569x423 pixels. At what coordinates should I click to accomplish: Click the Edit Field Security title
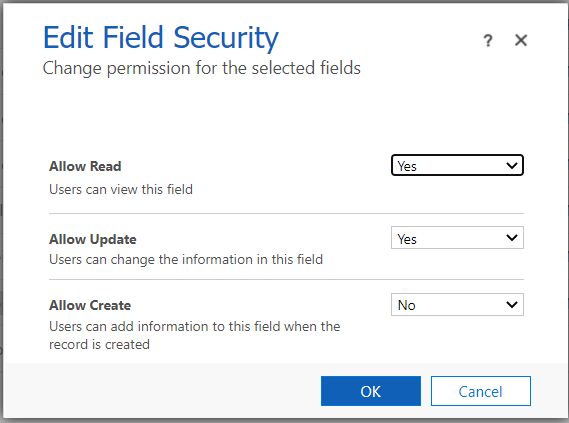[x=161, y=38]
